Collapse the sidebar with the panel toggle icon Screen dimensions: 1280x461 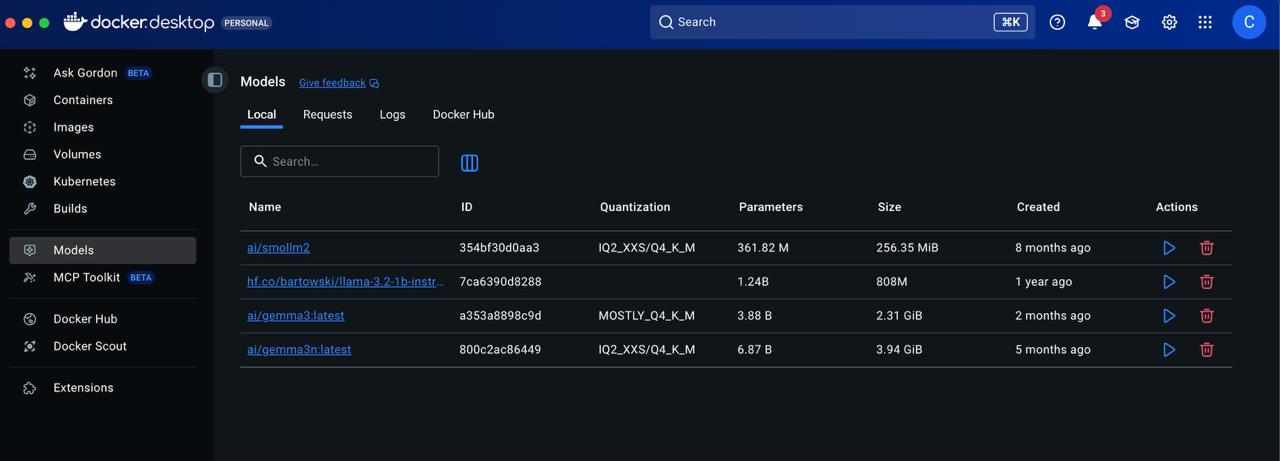pos(215,80)
